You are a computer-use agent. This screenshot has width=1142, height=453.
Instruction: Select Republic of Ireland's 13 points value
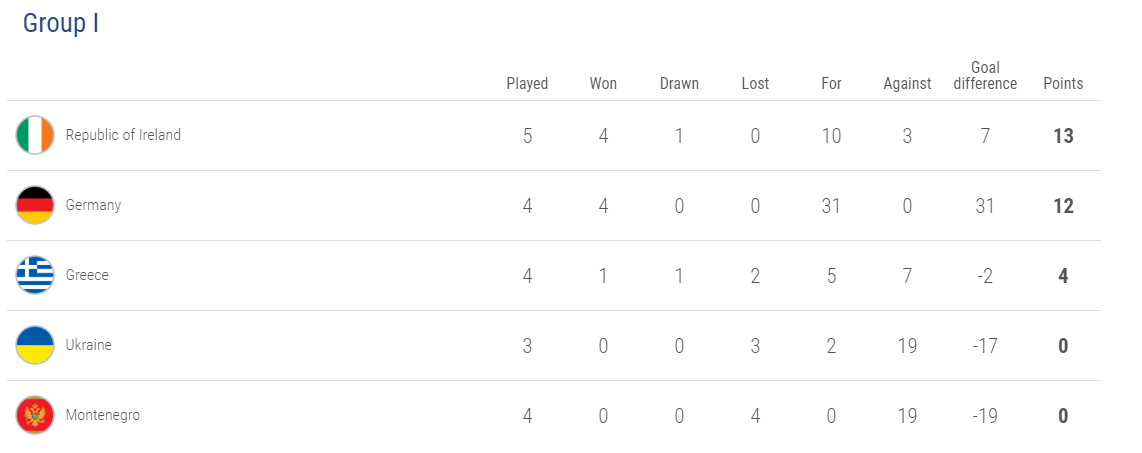[1063, 136]
